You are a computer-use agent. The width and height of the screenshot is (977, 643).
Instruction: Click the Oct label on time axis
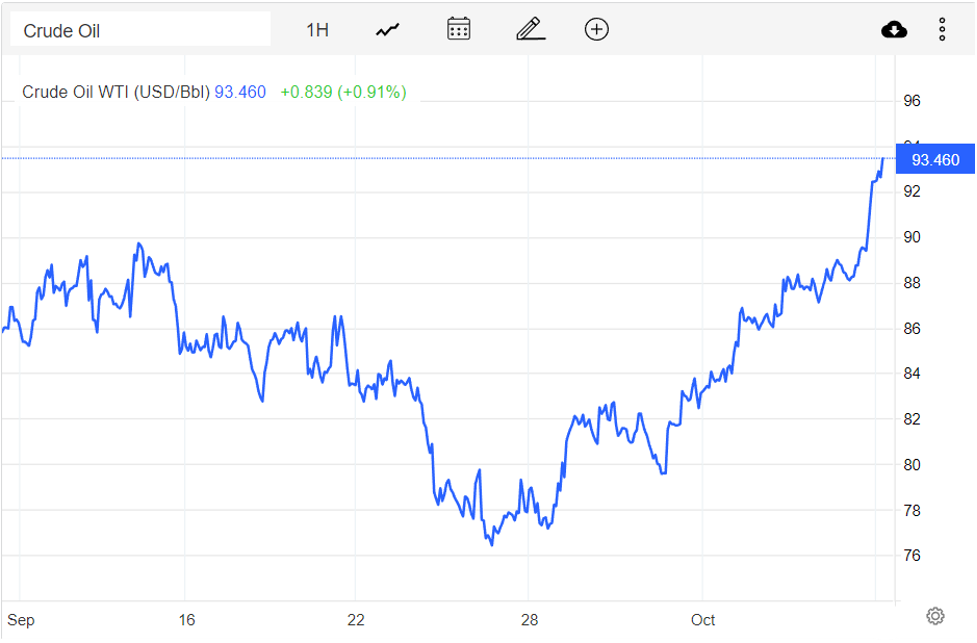[x=703, y=620]
